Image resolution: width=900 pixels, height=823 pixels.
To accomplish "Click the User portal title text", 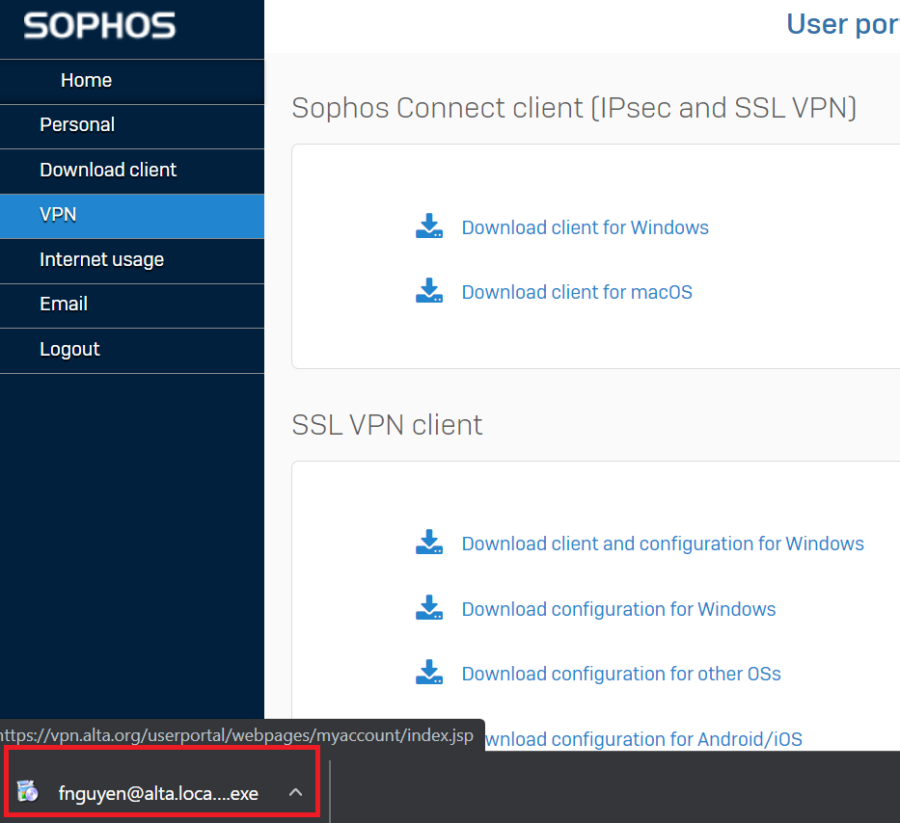I will coord(843,25).
